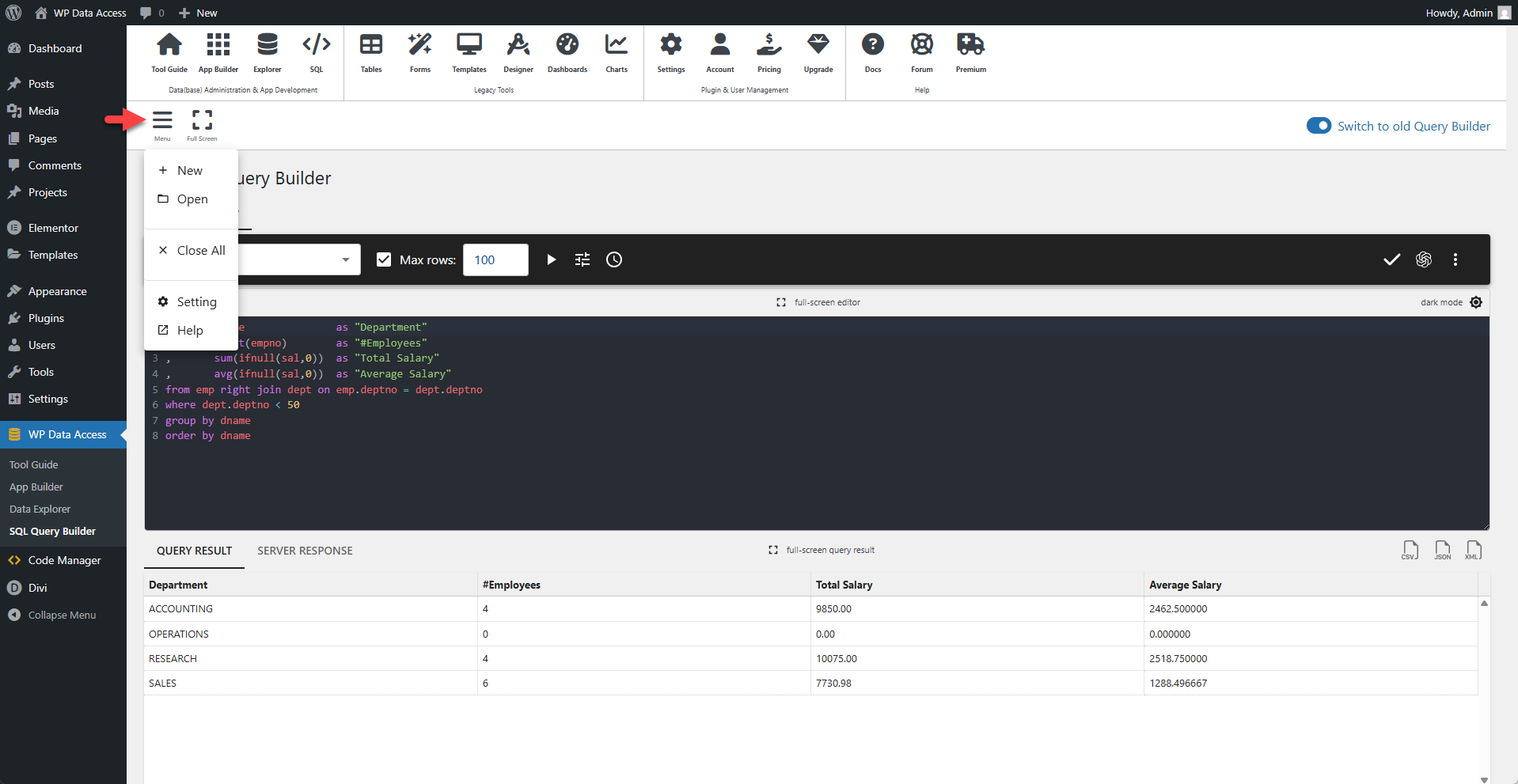
Task: Export the query result as CSV
Action: [x=1410, y=550]
